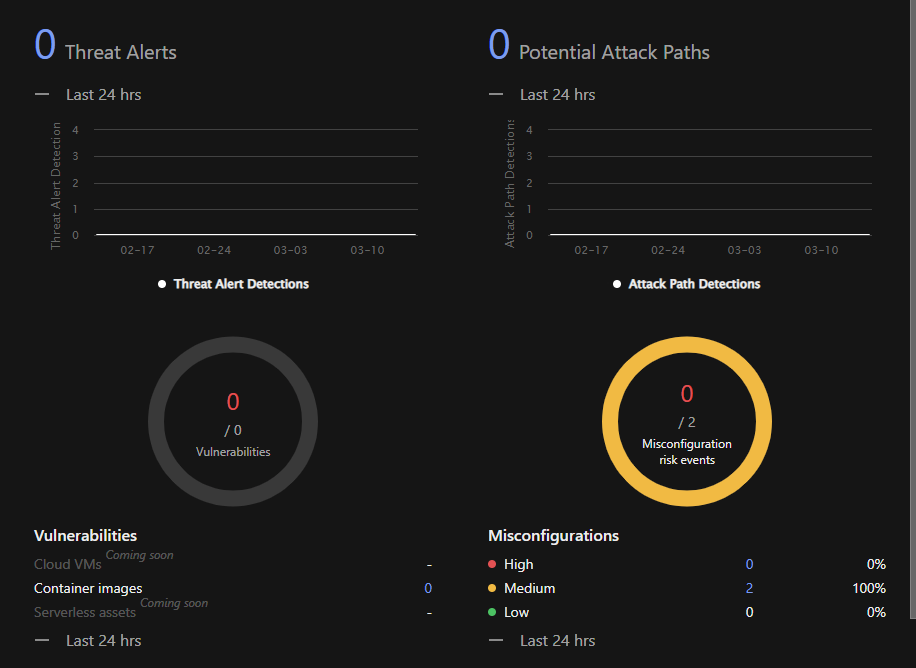Open Last 24 hrs below Misconfigurations
Viewport: 916px width, 668px height.
tap(557, 640)
